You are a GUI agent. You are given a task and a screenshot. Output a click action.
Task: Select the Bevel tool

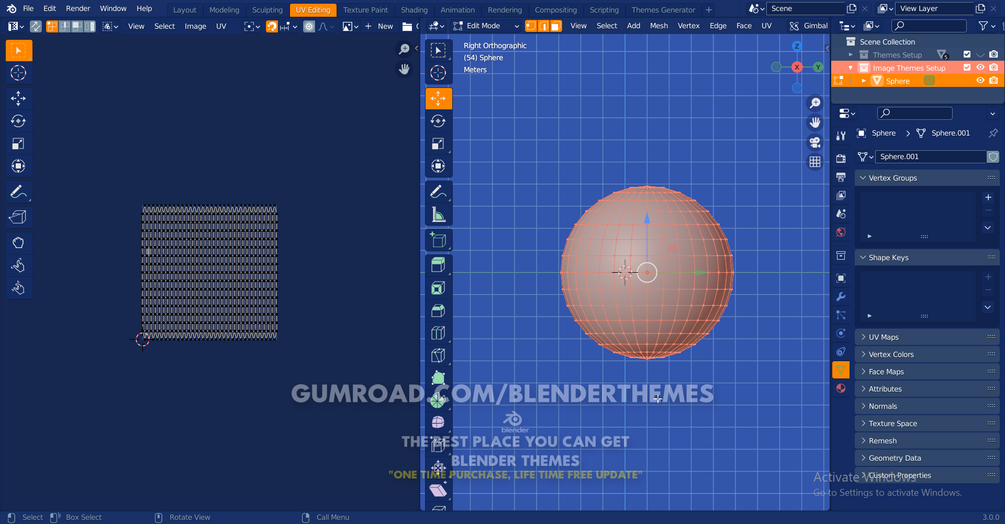click(438, 311)
